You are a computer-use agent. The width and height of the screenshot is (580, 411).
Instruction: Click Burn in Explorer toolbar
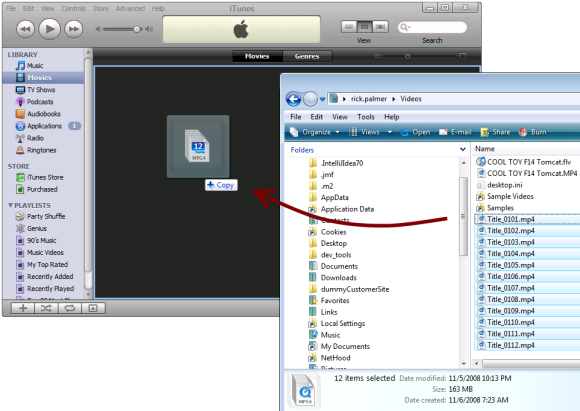(533, 132)
